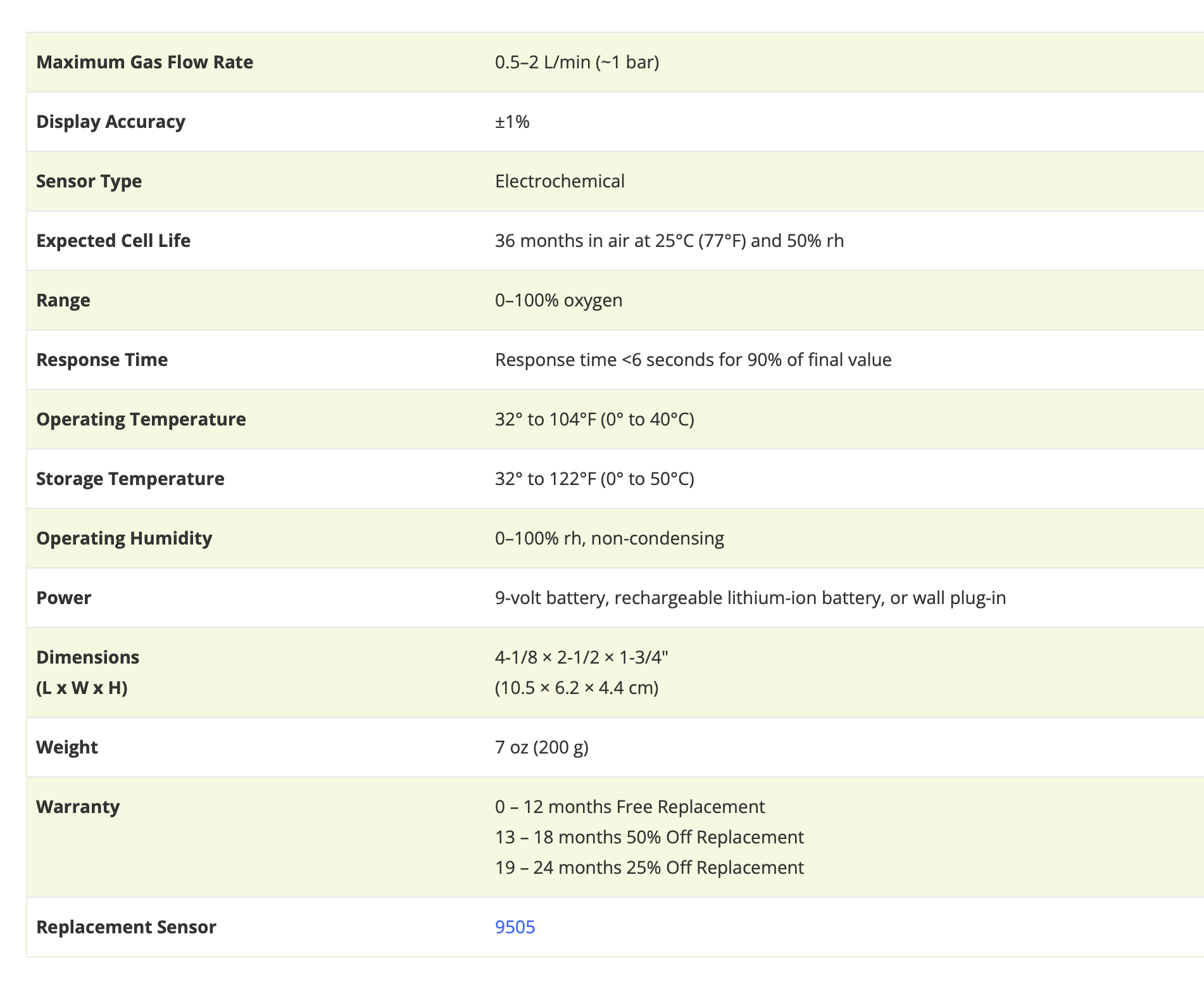1204x984 pixels.
Task: Click the Replacement Sensor row label
Action: point(126,927)
